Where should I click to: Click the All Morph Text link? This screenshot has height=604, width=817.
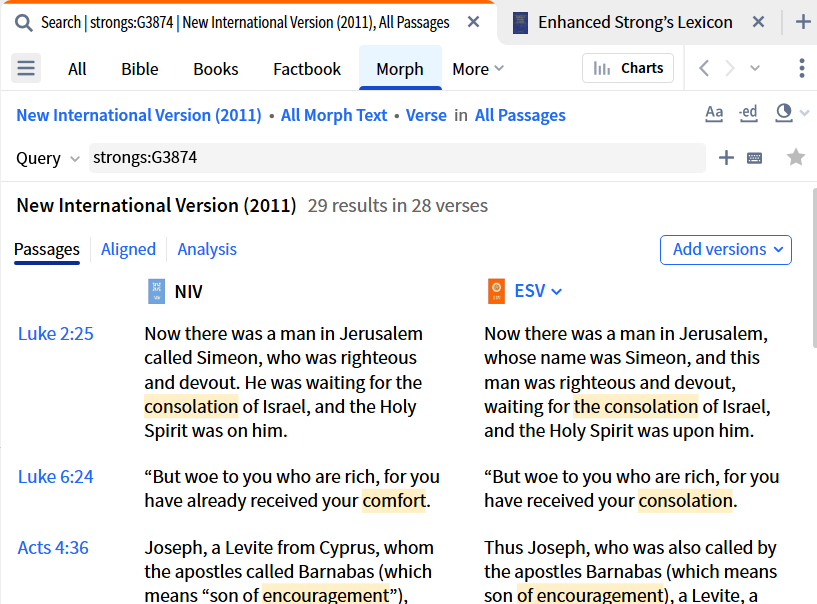point(334,115)
